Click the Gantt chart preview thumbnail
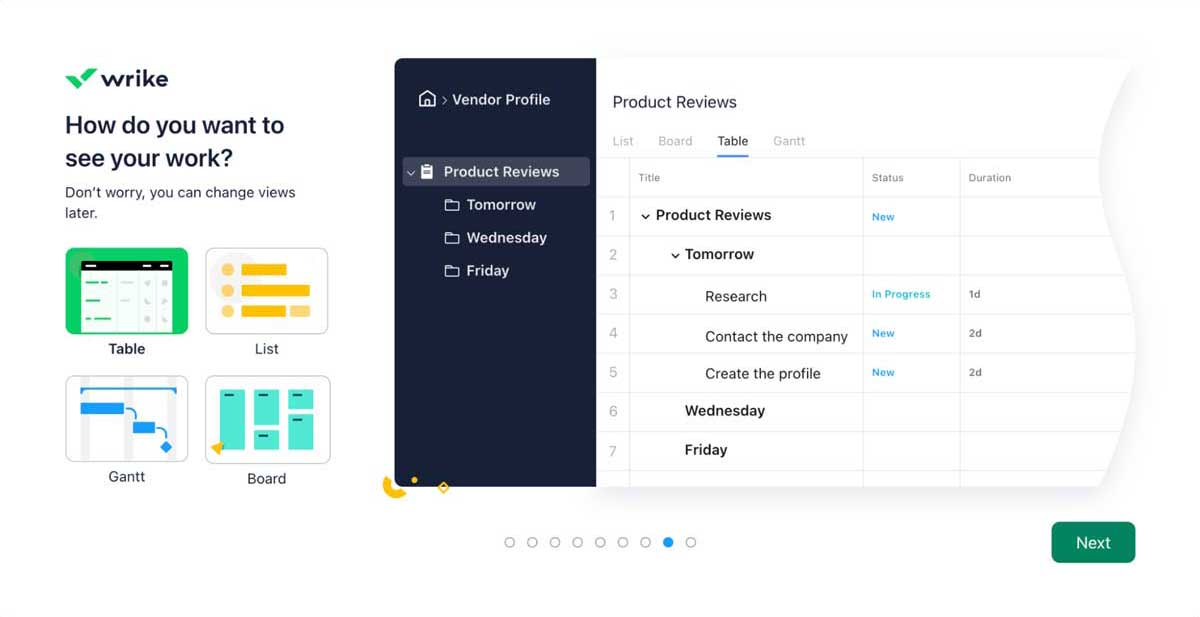The width and height of the screenshot is (1200, 617). tap(126, 418)
